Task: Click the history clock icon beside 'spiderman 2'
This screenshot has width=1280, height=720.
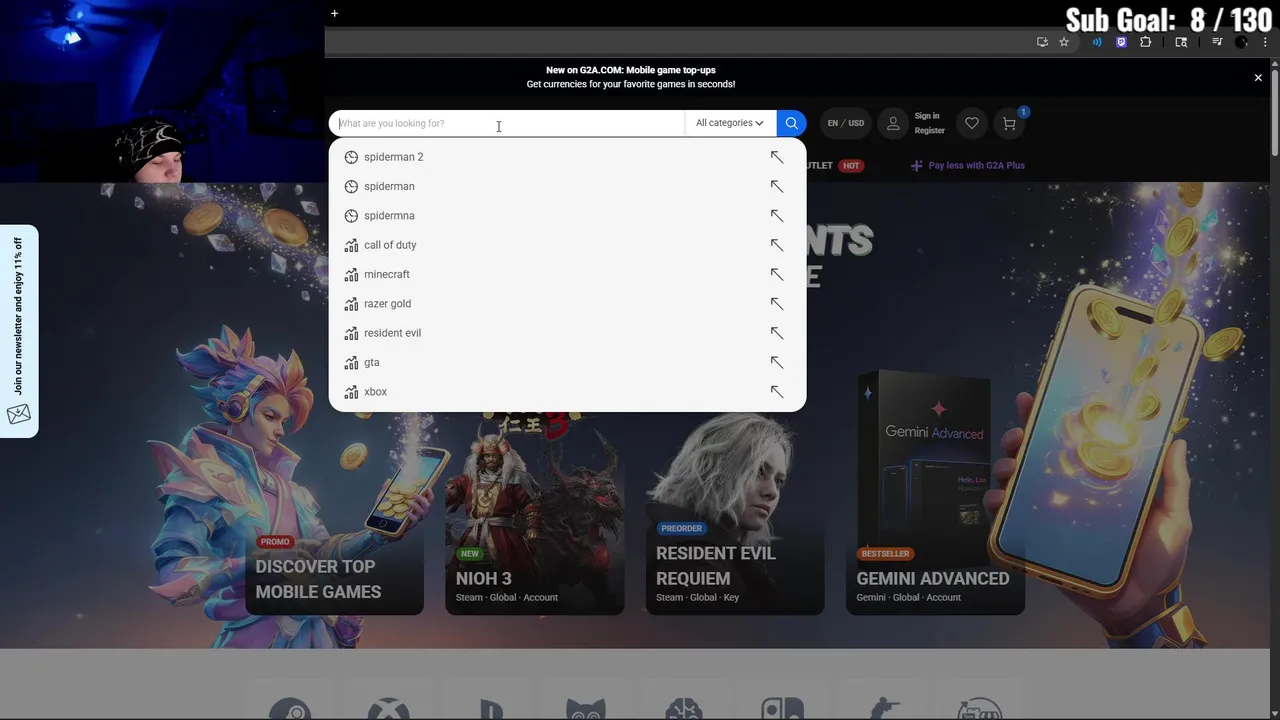Action: 351,157
